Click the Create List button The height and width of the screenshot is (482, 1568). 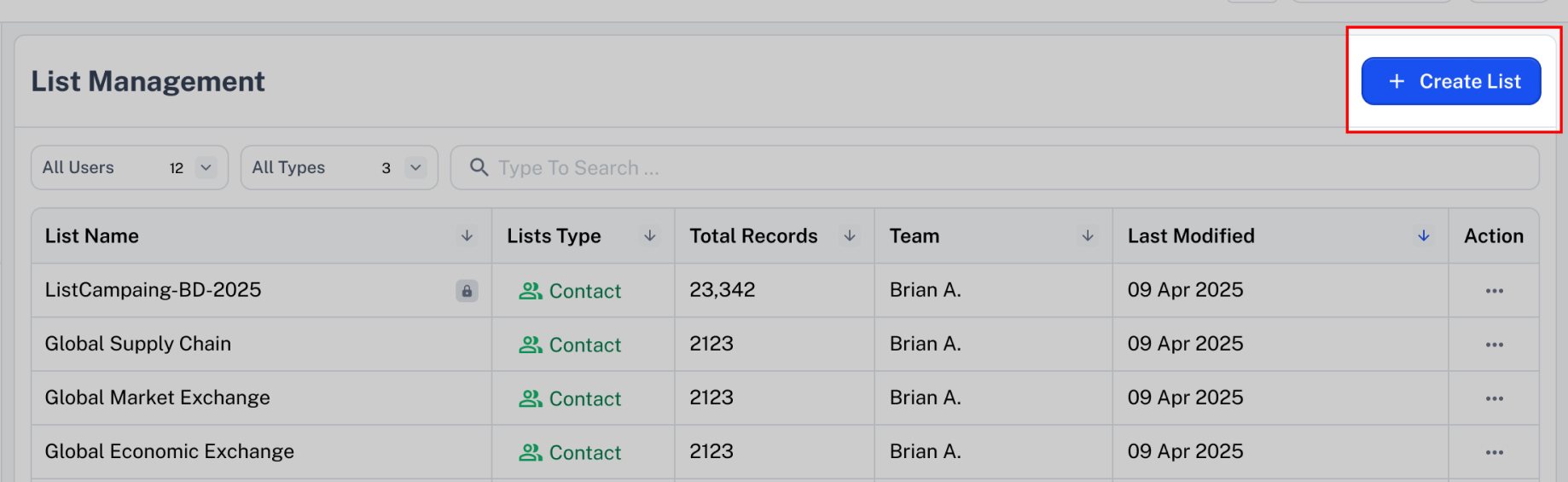pyautogui.click(x=1450, y=81)
